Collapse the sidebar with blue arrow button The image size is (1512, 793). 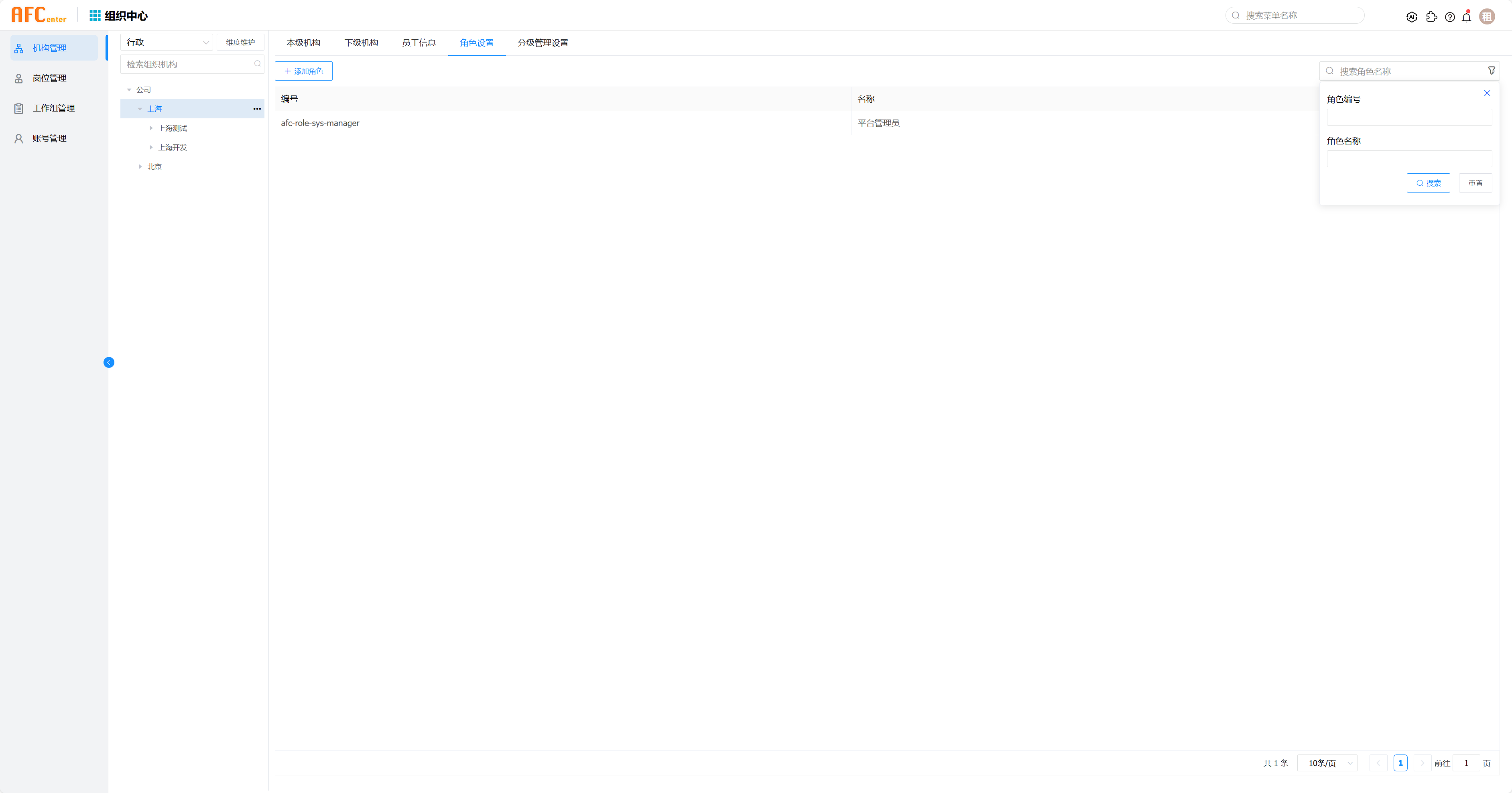pyautogui.click(x=109, y=363)
